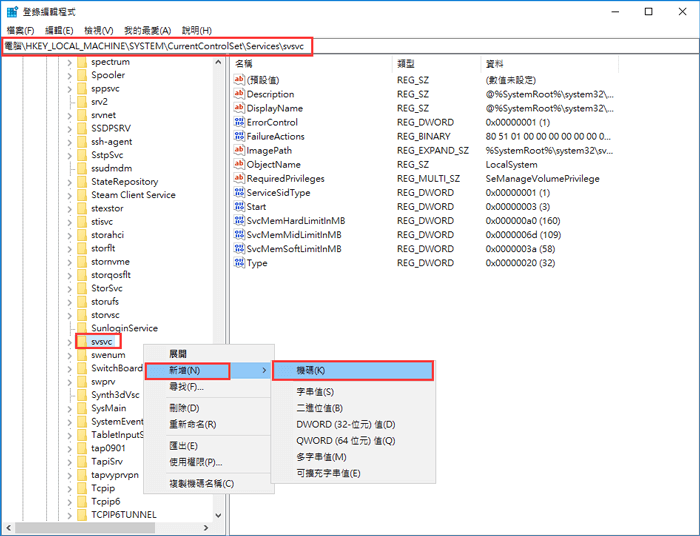Image resolution: width=700 pixels, height=536 pixels.
Task: Click the SvcMemMidLimitInMB value icon
Action: point(239,235)
